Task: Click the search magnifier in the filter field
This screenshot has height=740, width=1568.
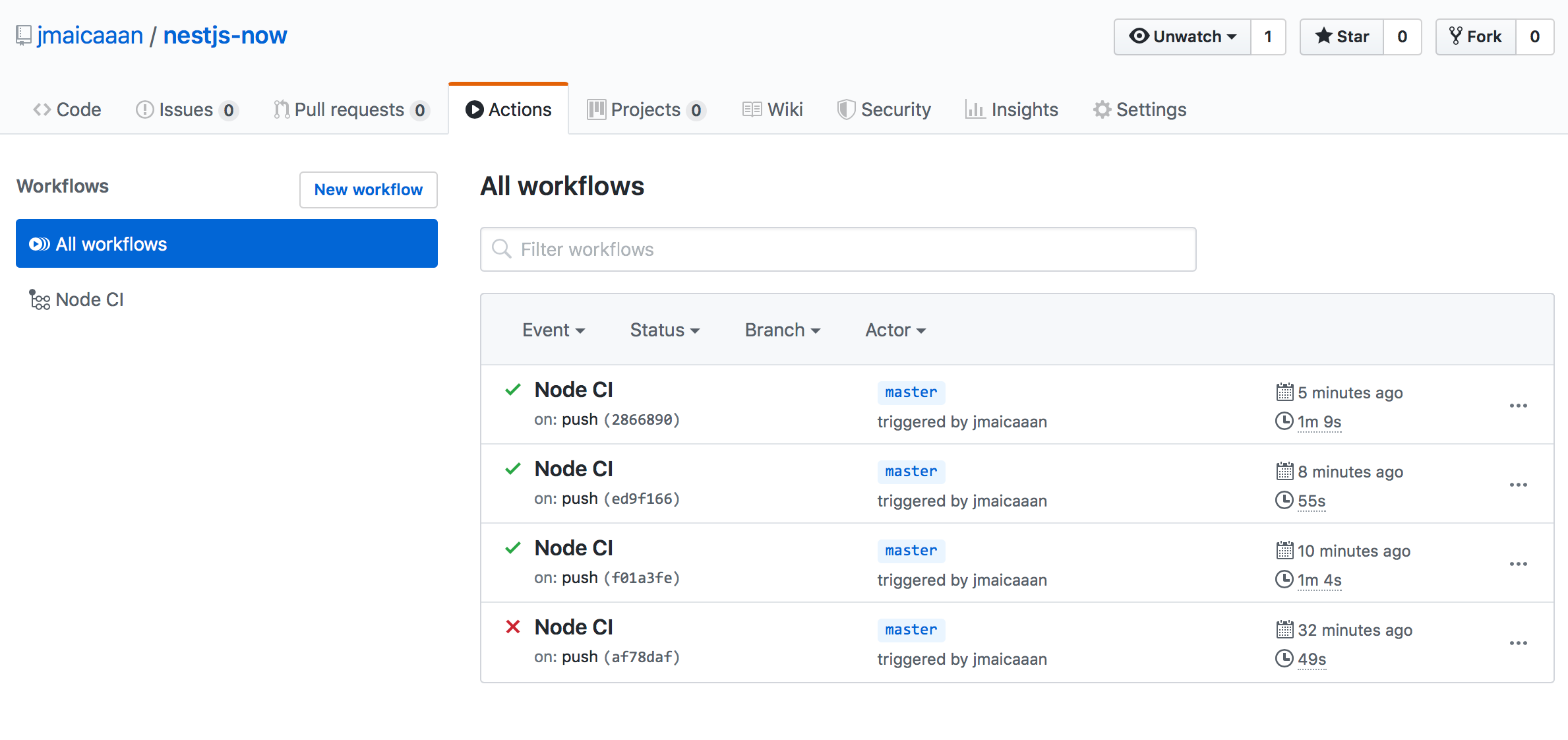Action: [x=501, y=249]
